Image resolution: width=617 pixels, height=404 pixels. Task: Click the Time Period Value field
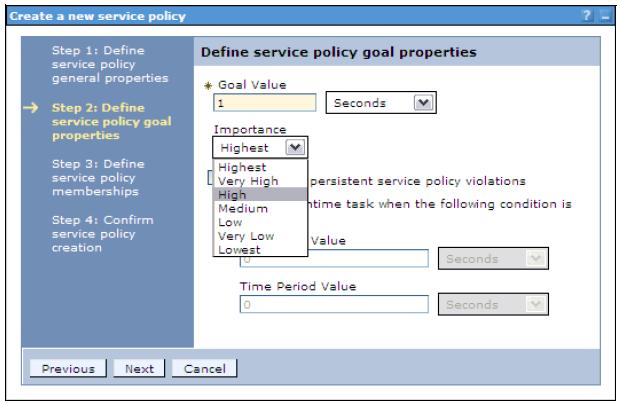(x=334, y=304)
